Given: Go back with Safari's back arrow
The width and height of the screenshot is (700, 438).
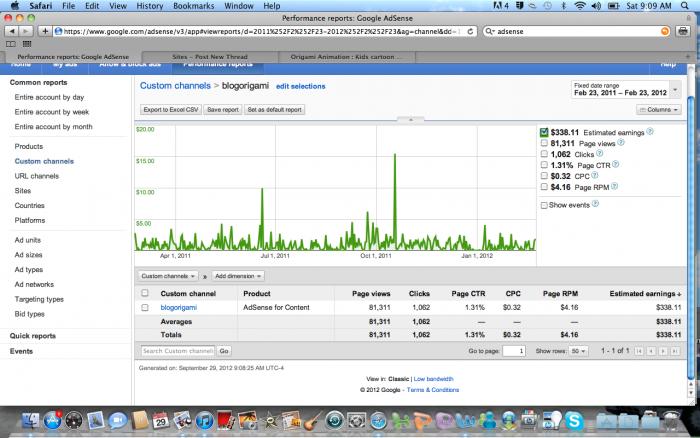Looking at the screenshot, I should coord(12,31).
